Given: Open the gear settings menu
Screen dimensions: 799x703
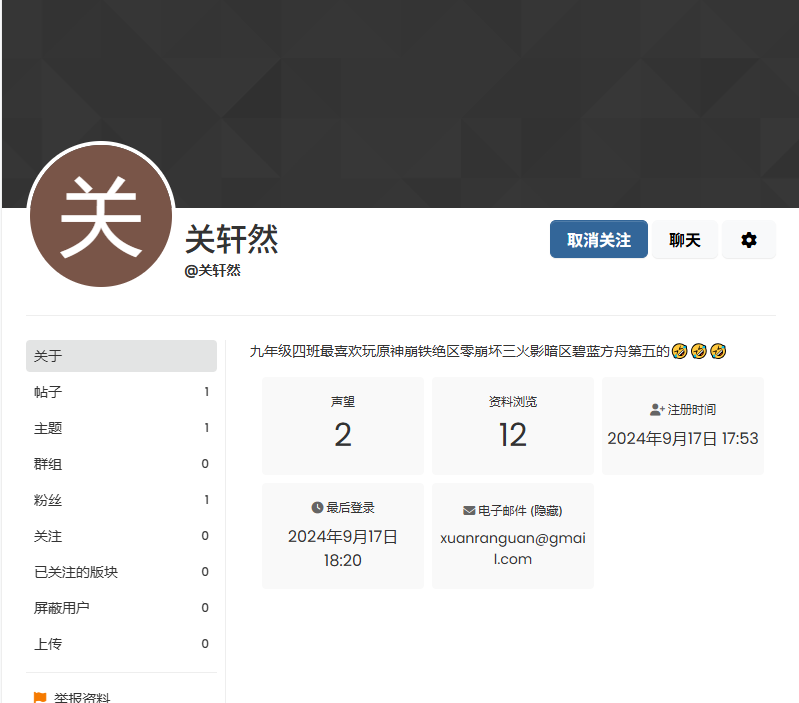Looking at the screenshot, I should click(x=748, y=240).
